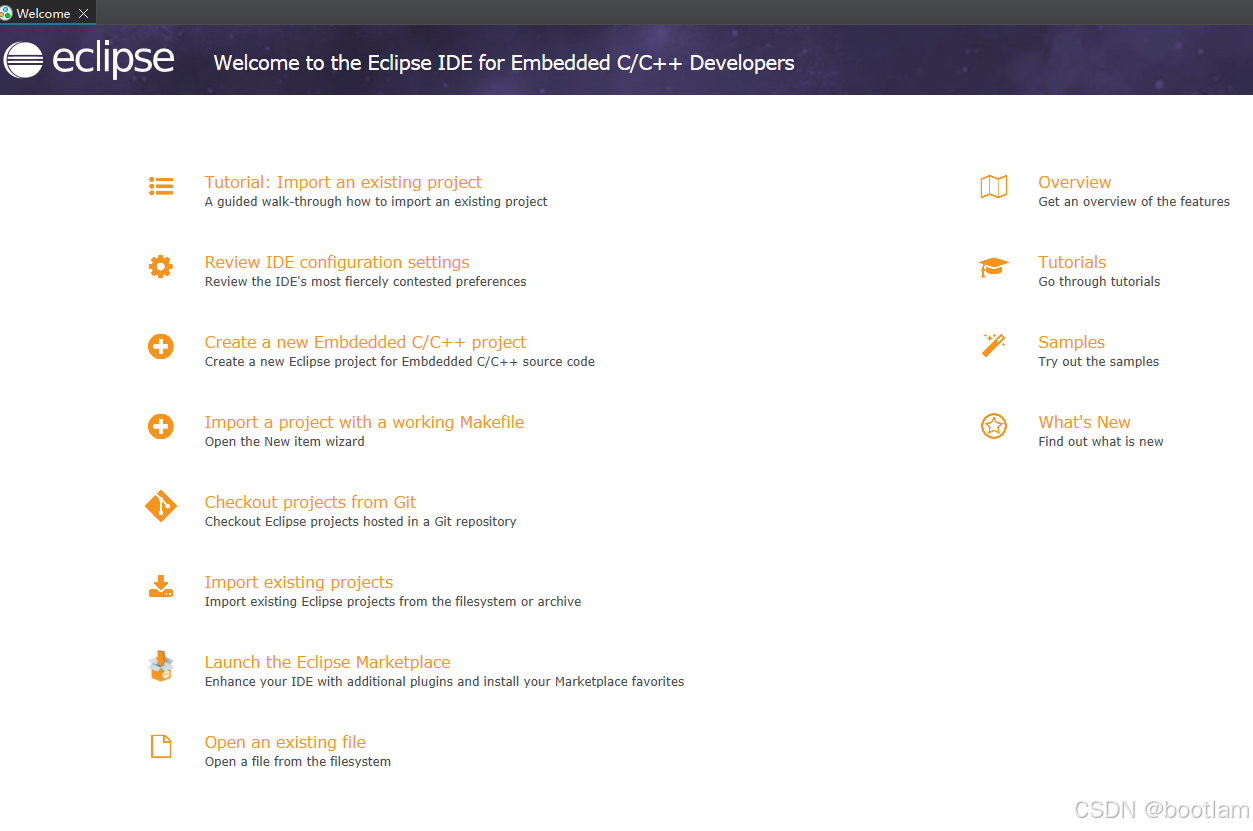The width and height of the screenshot is (1253, 831).
Task: Click the Welcome tab's small Eclipse icon
Action: point(6,13)
